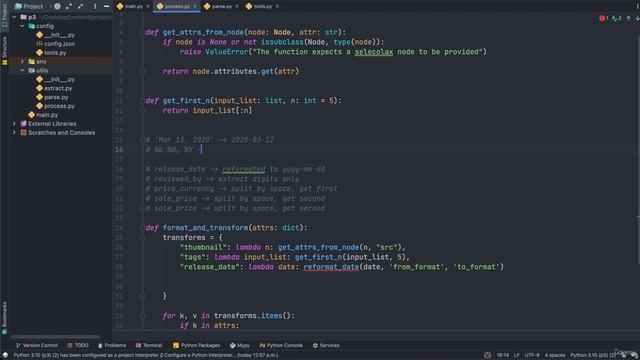Click the 4 spaces indent widget
Screen dimensions: 640x360
pos(555,355)
